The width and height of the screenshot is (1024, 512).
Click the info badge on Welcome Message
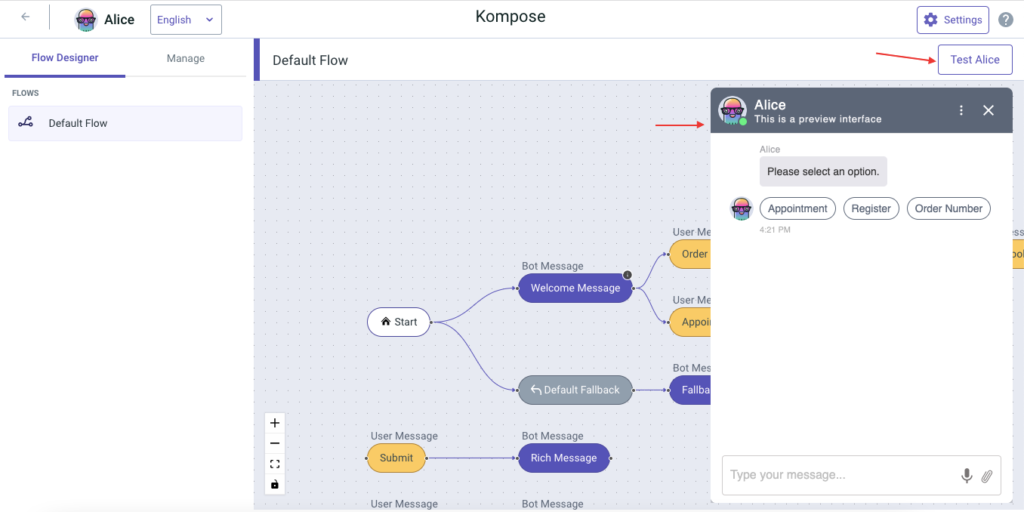(x=627, y=275)
